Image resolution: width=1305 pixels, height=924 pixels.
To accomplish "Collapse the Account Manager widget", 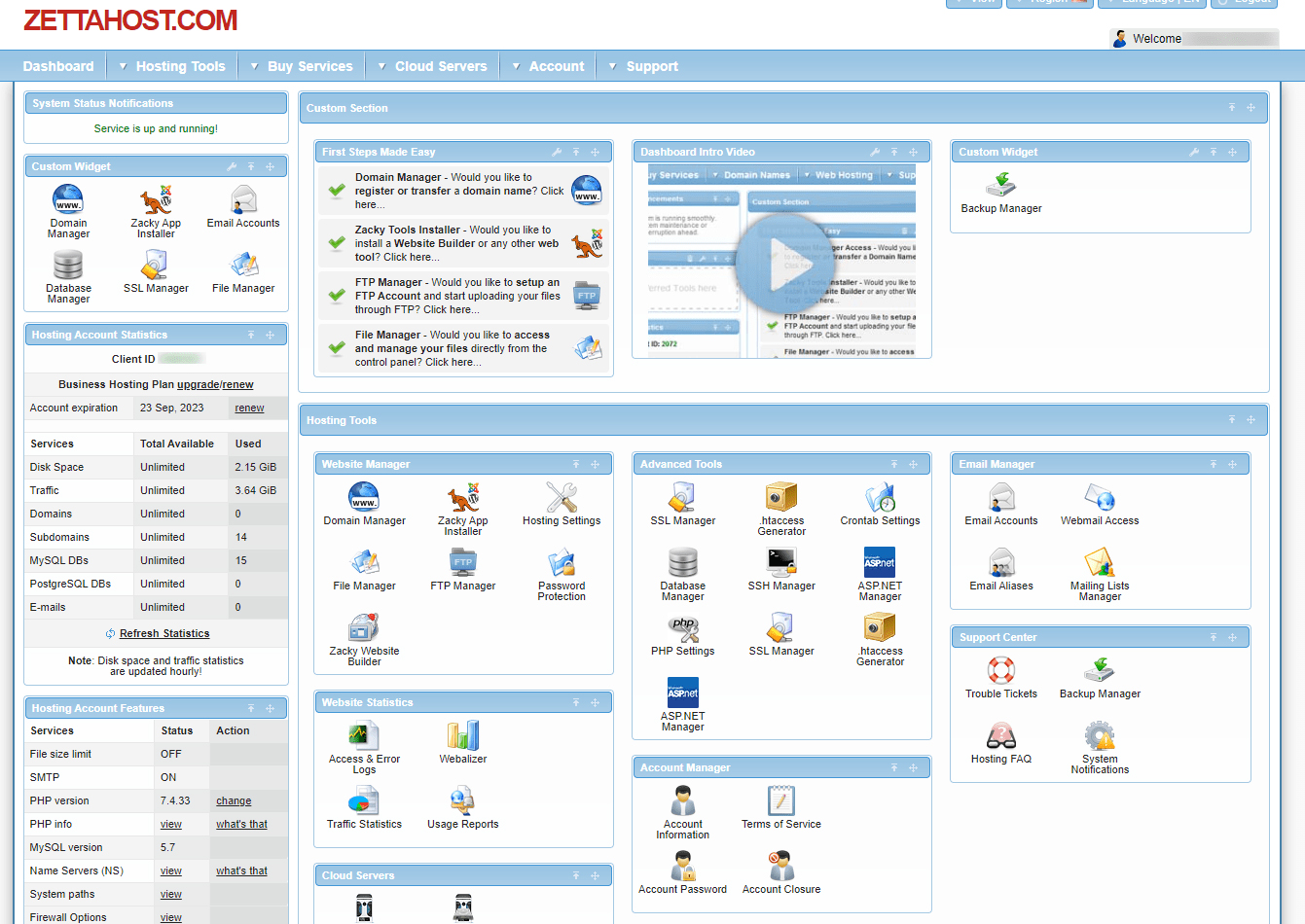I will click(894, 768).
